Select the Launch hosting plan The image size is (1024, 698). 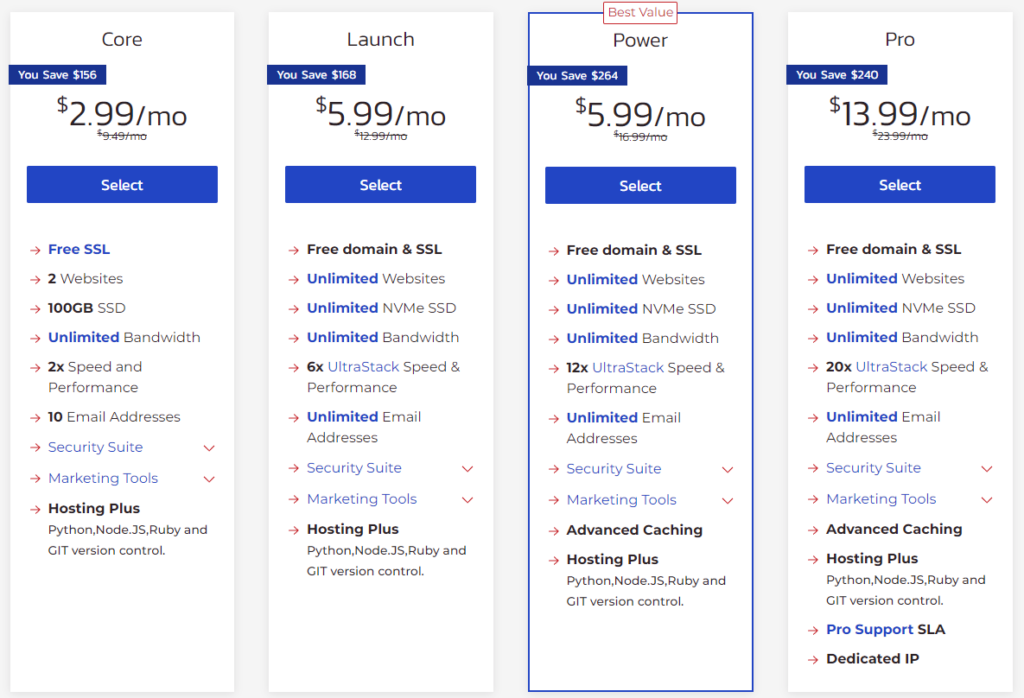380,185
